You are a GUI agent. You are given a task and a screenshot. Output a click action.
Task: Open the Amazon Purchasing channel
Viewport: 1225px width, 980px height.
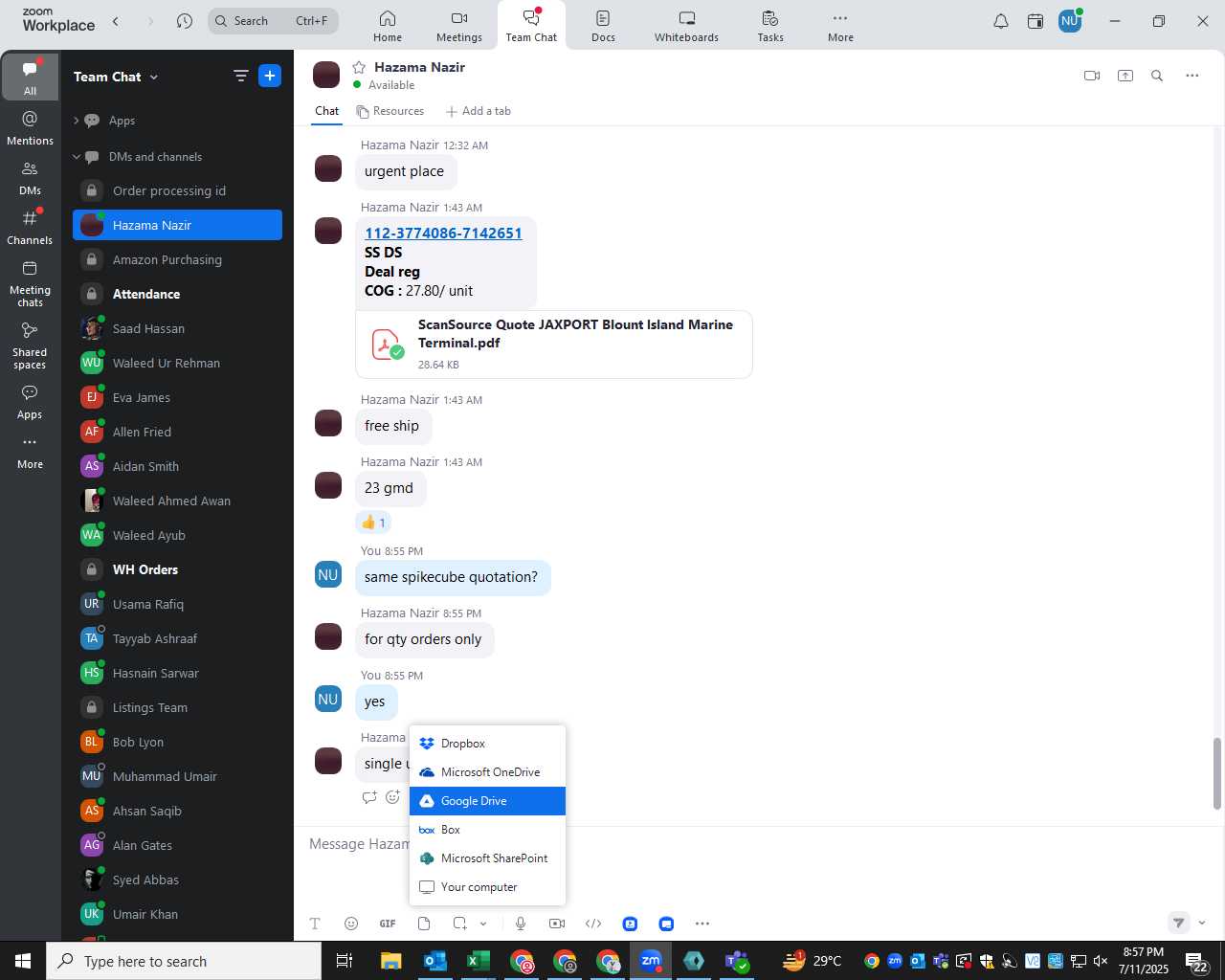tap(177, 259)
